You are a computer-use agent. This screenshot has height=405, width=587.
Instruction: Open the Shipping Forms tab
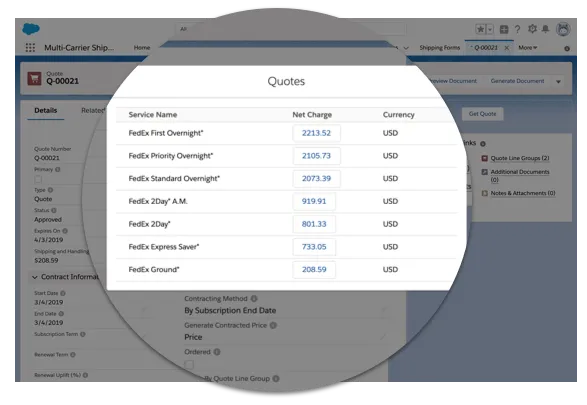(440, 48)
